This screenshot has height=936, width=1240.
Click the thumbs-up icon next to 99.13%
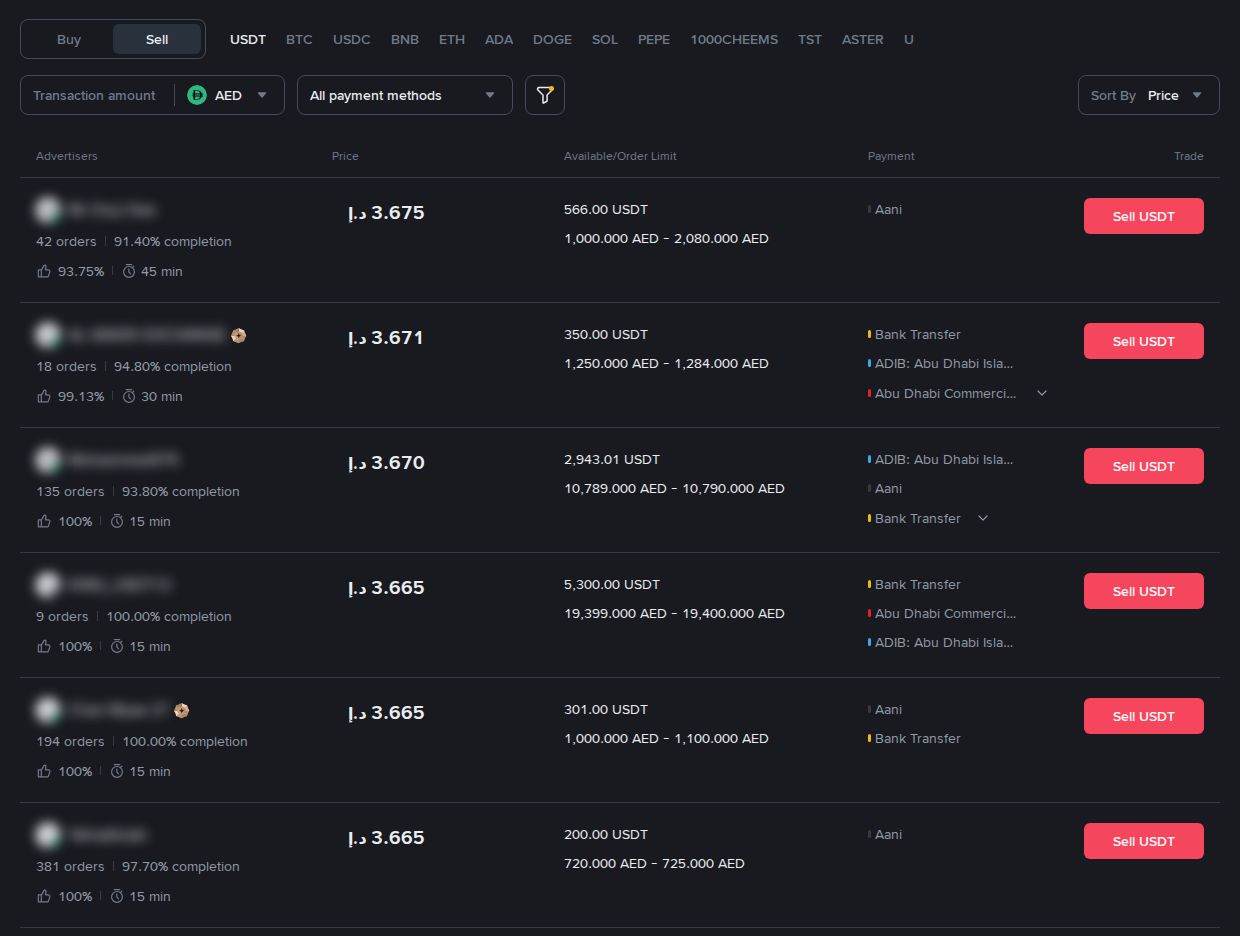click(x=44, y=396)
